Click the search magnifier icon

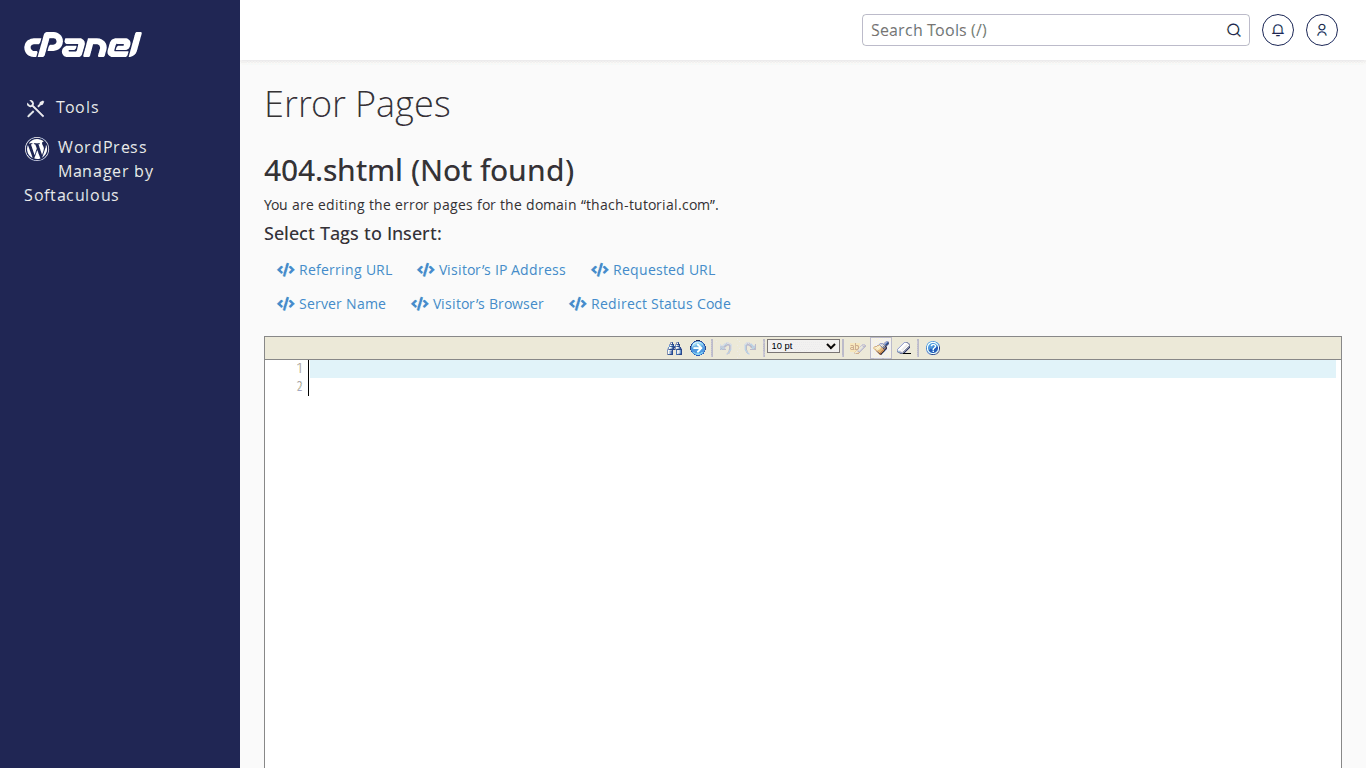coord(1234,30)
